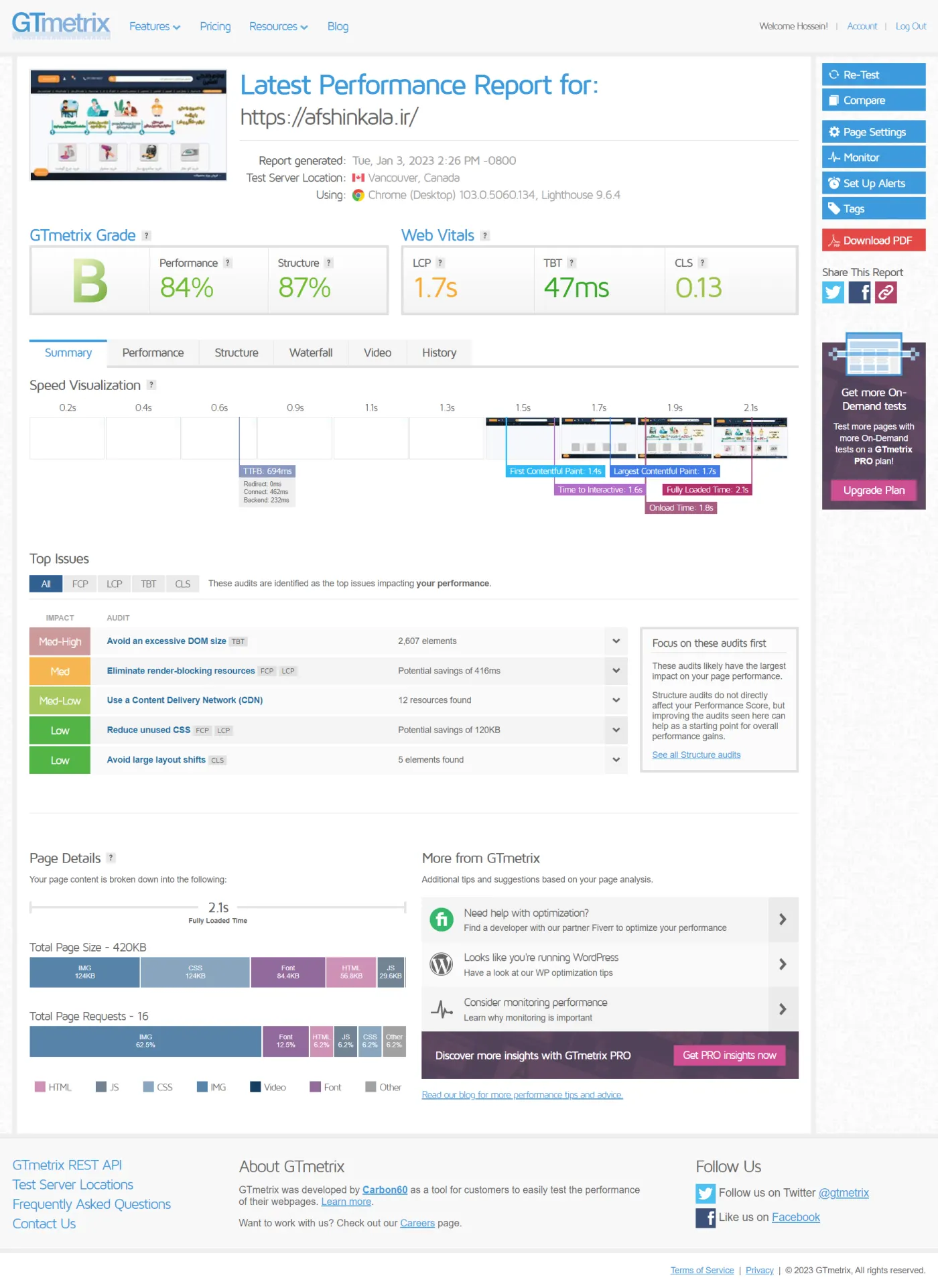Open See all Structure audits link
This screenshot has height=1288, width=938.
coord(696,755)
